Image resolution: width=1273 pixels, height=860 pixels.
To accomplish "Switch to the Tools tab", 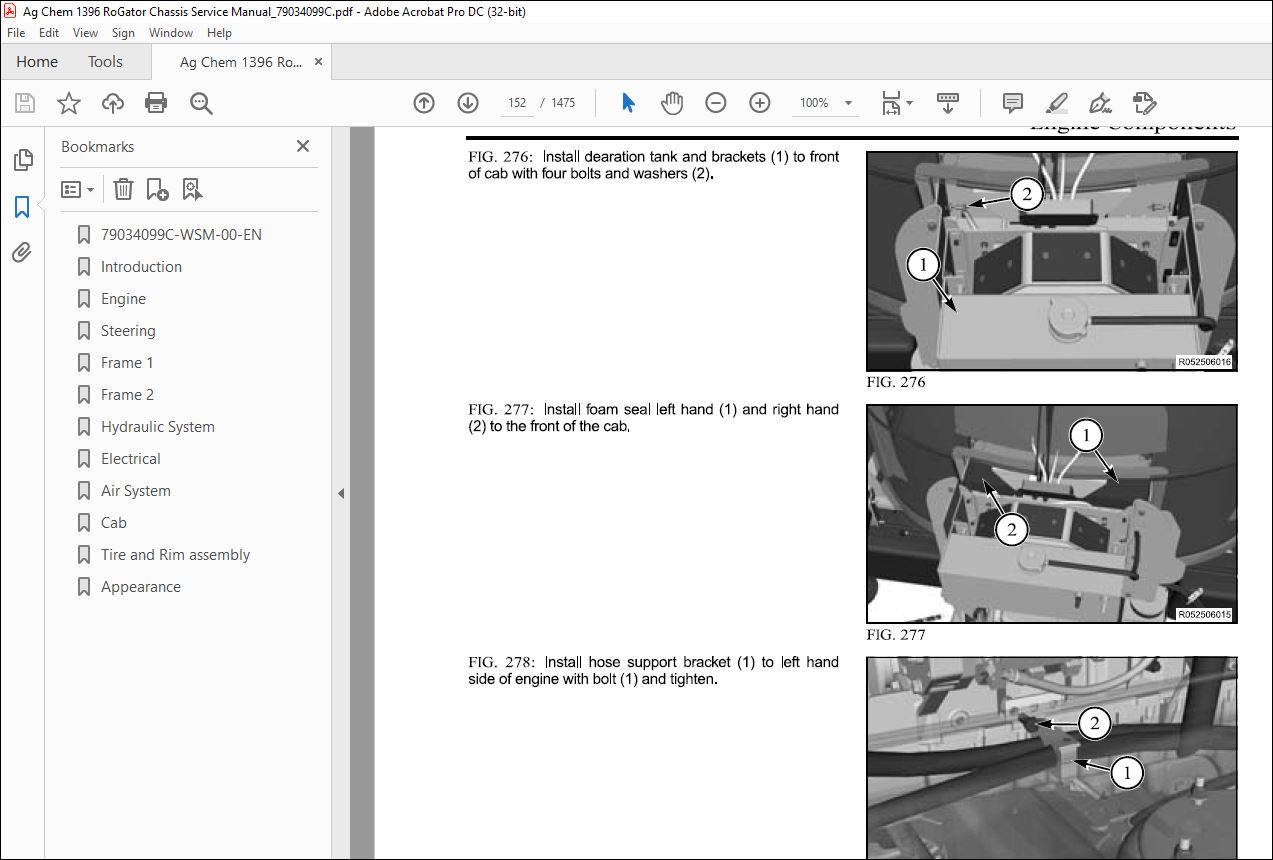I will tap(105, 62).
